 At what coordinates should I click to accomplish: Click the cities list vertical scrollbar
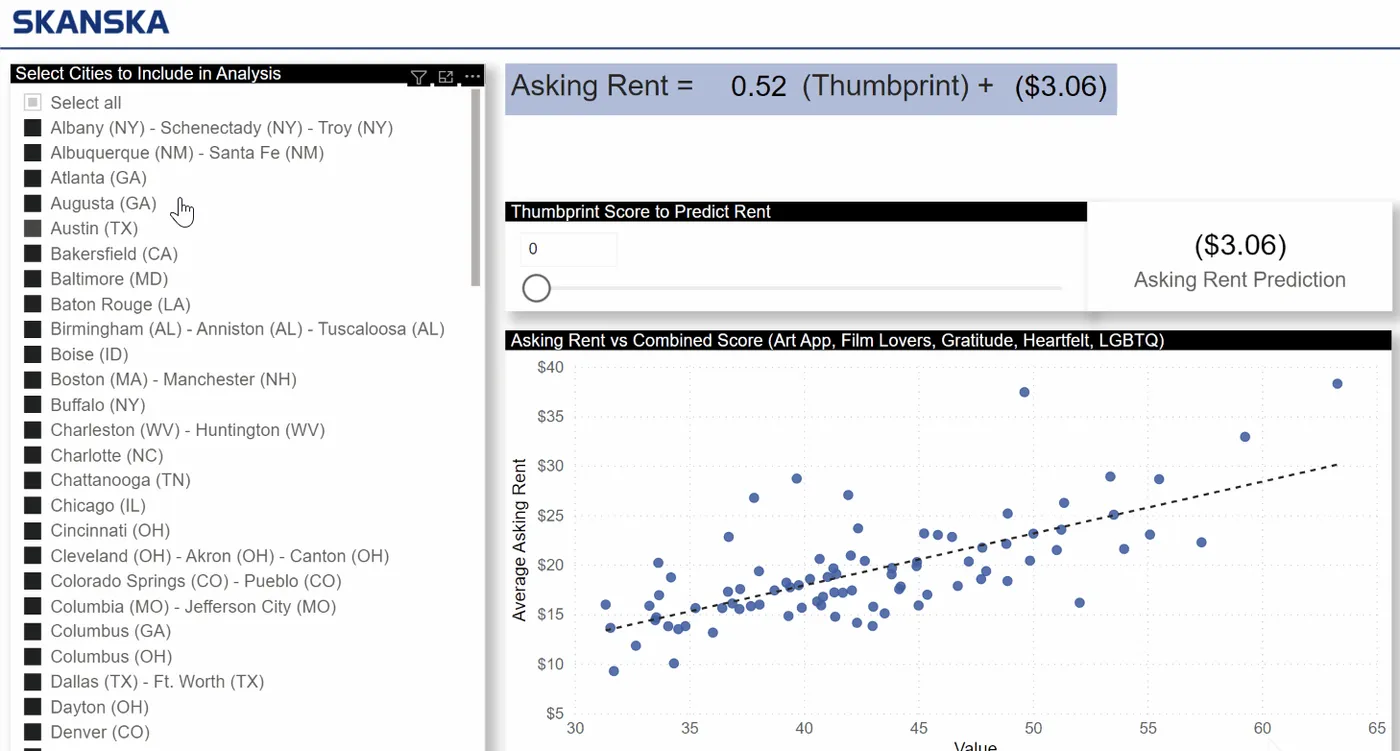point(477,188)
